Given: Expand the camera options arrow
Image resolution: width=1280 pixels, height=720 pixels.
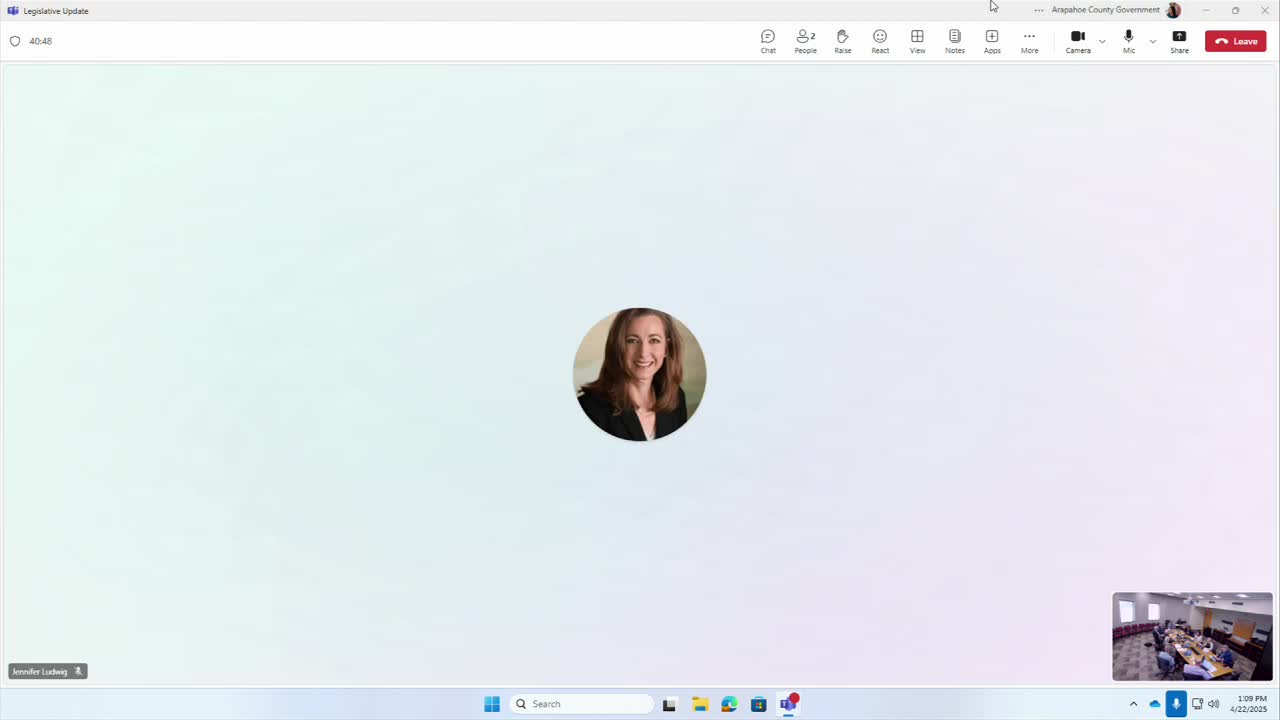Looking at the screenshot, I should [1102, 41].
